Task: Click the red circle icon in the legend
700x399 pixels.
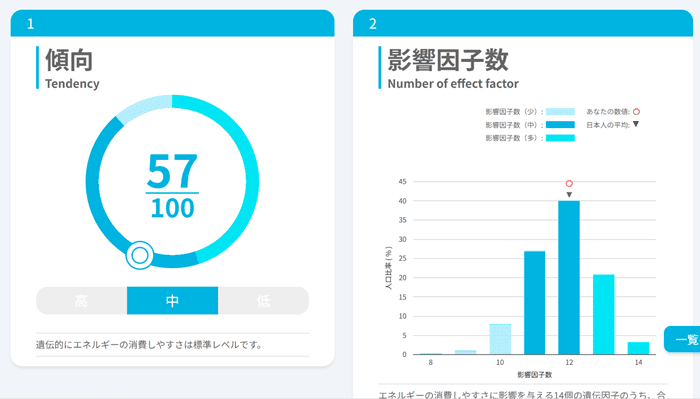Action: point(636,112)
